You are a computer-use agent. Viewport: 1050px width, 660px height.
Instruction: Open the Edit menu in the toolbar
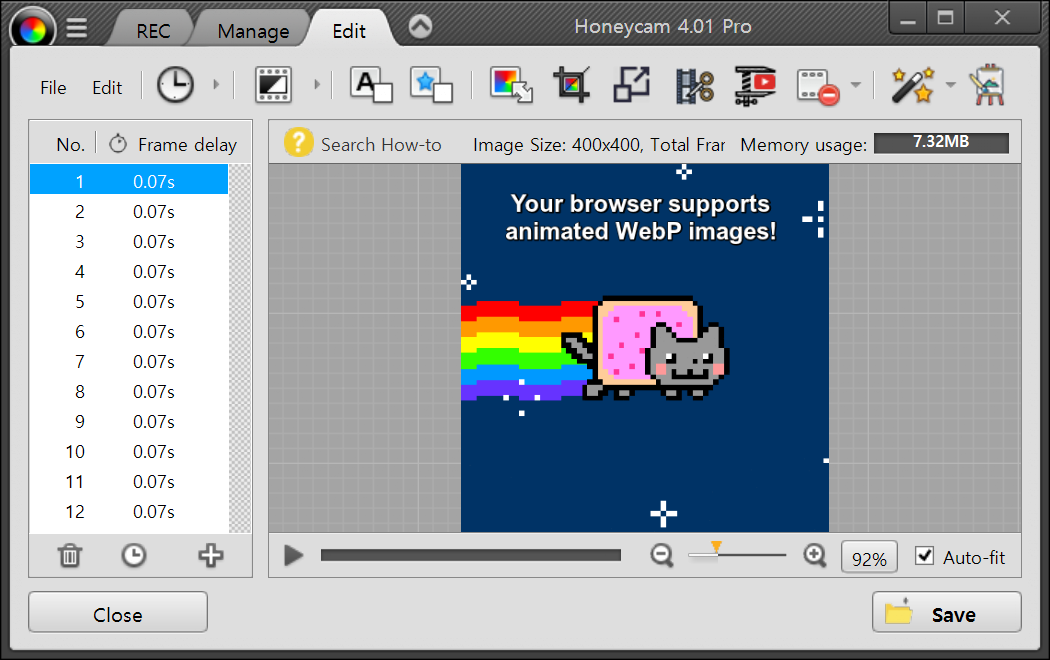(x=107, y=88)
